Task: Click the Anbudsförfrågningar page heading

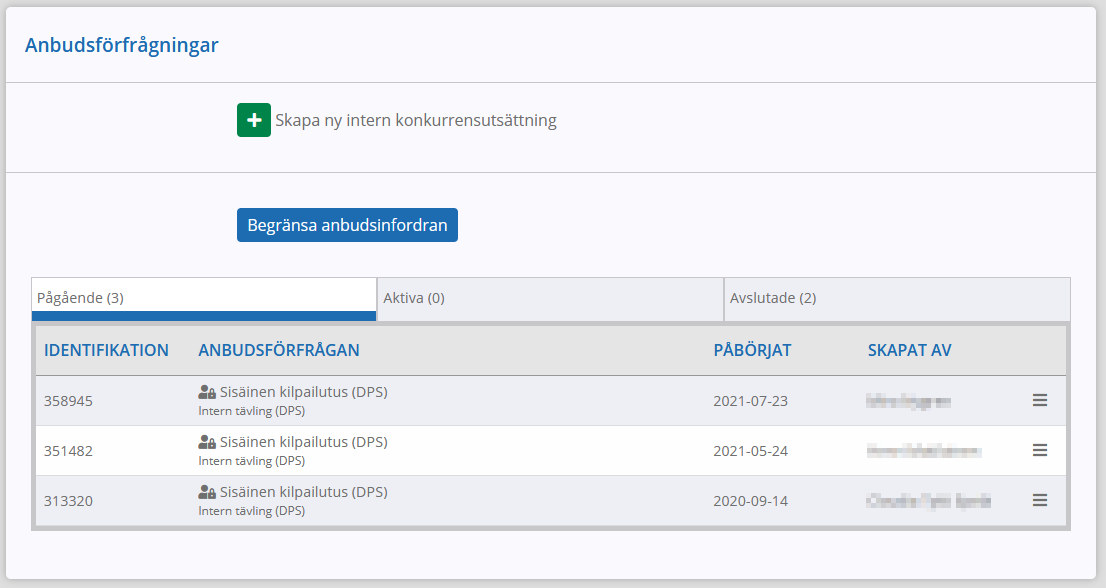Action: tap(121, 45)
